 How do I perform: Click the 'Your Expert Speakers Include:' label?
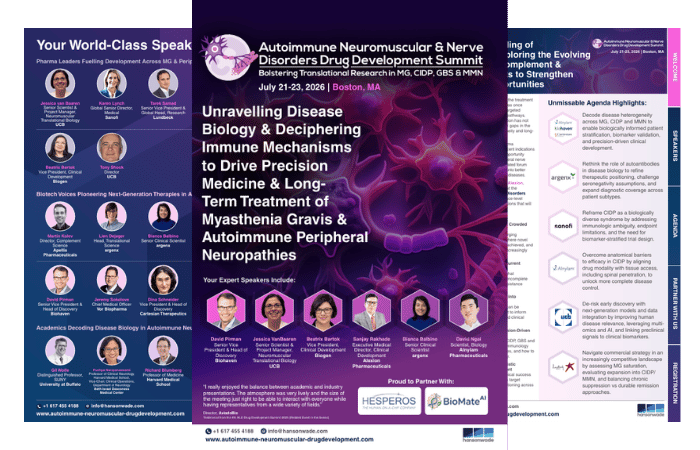coord(249,280)
